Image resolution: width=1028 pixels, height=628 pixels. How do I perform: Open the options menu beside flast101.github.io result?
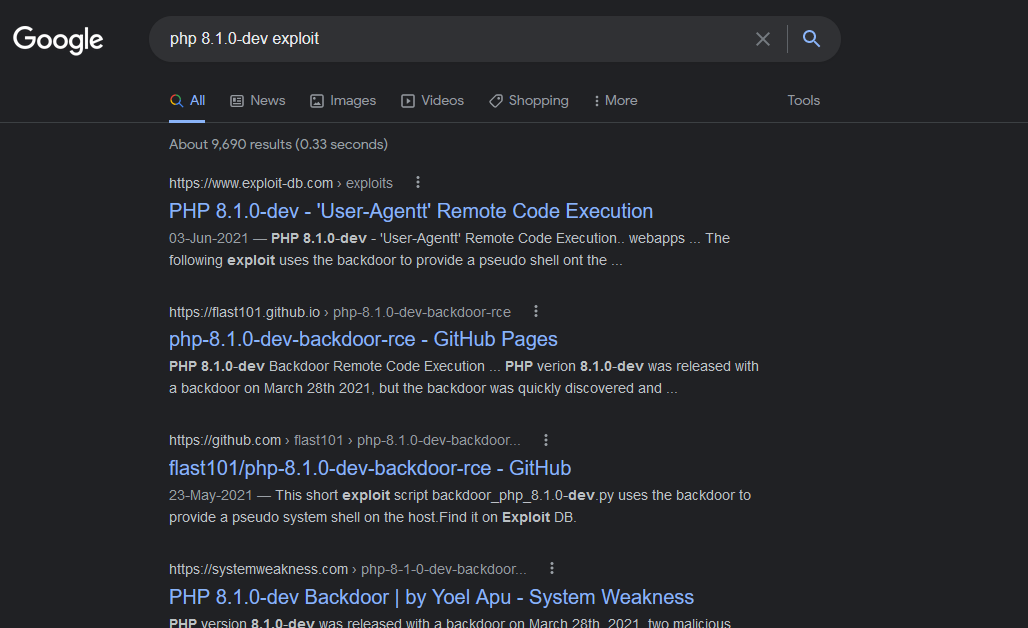pyautogui.click(x=536, y=311)
